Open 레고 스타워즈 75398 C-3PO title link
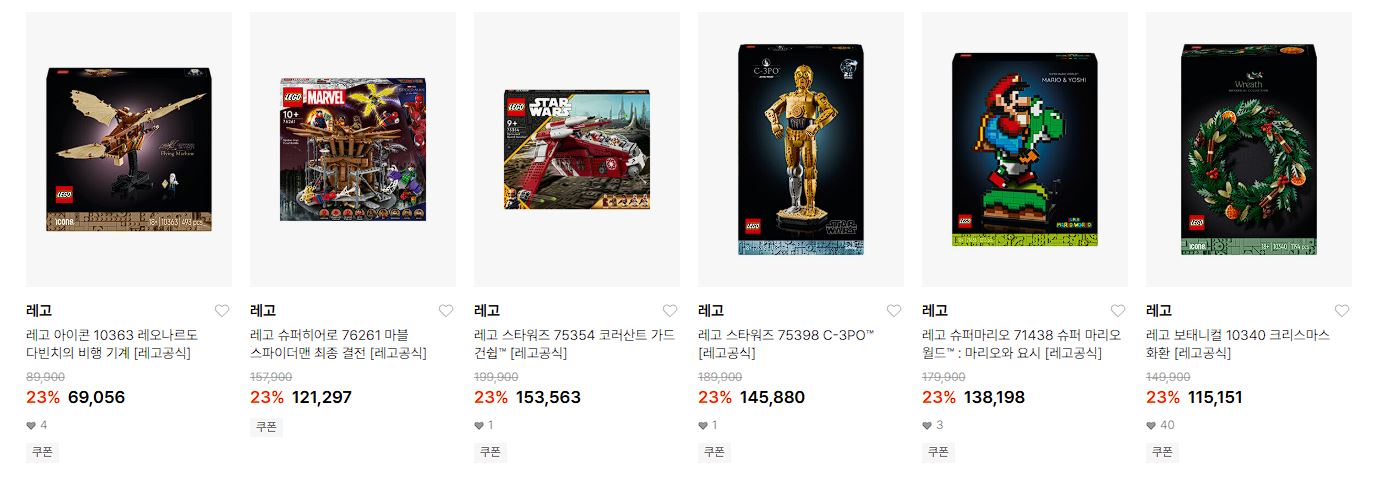Viewport: 1374px width, 485px height. (786, 344)
